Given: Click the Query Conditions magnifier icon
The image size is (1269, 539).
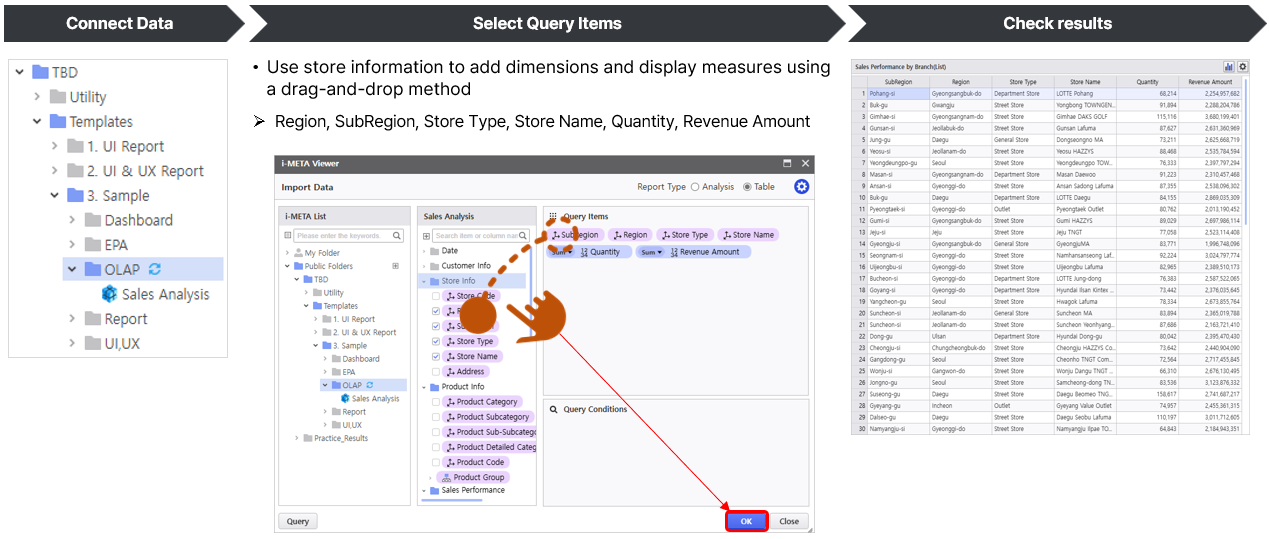Looking at the screenshot, I should [553, 409].
